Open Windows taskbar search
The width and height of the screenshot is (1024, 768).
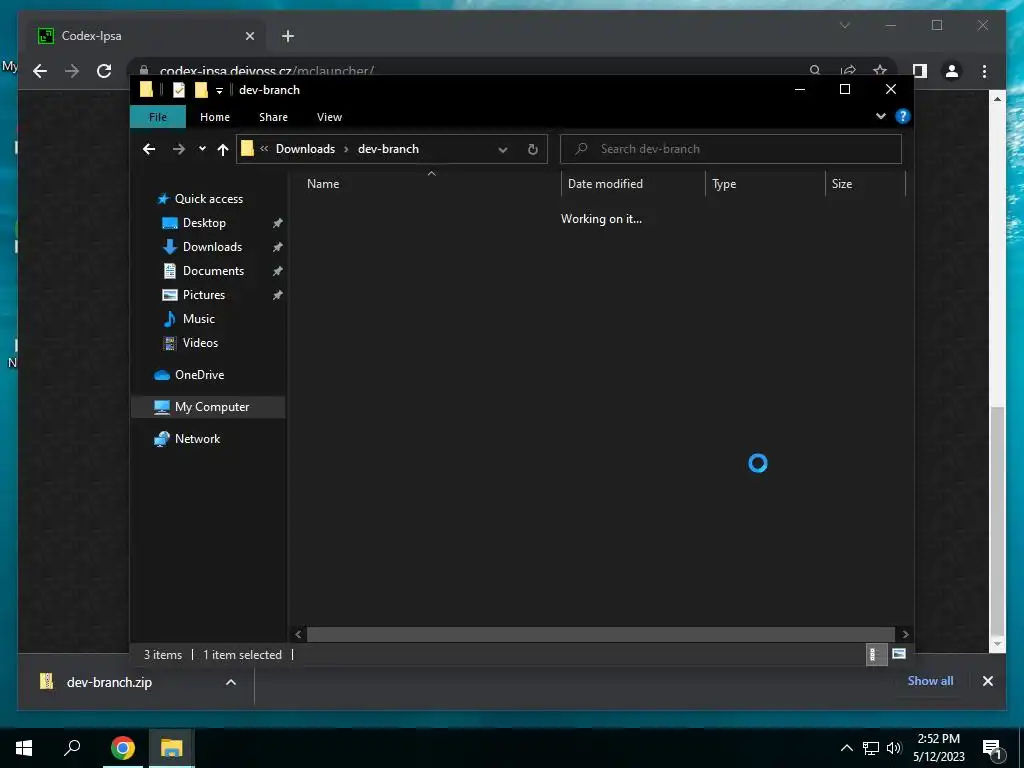click(72, 748)
